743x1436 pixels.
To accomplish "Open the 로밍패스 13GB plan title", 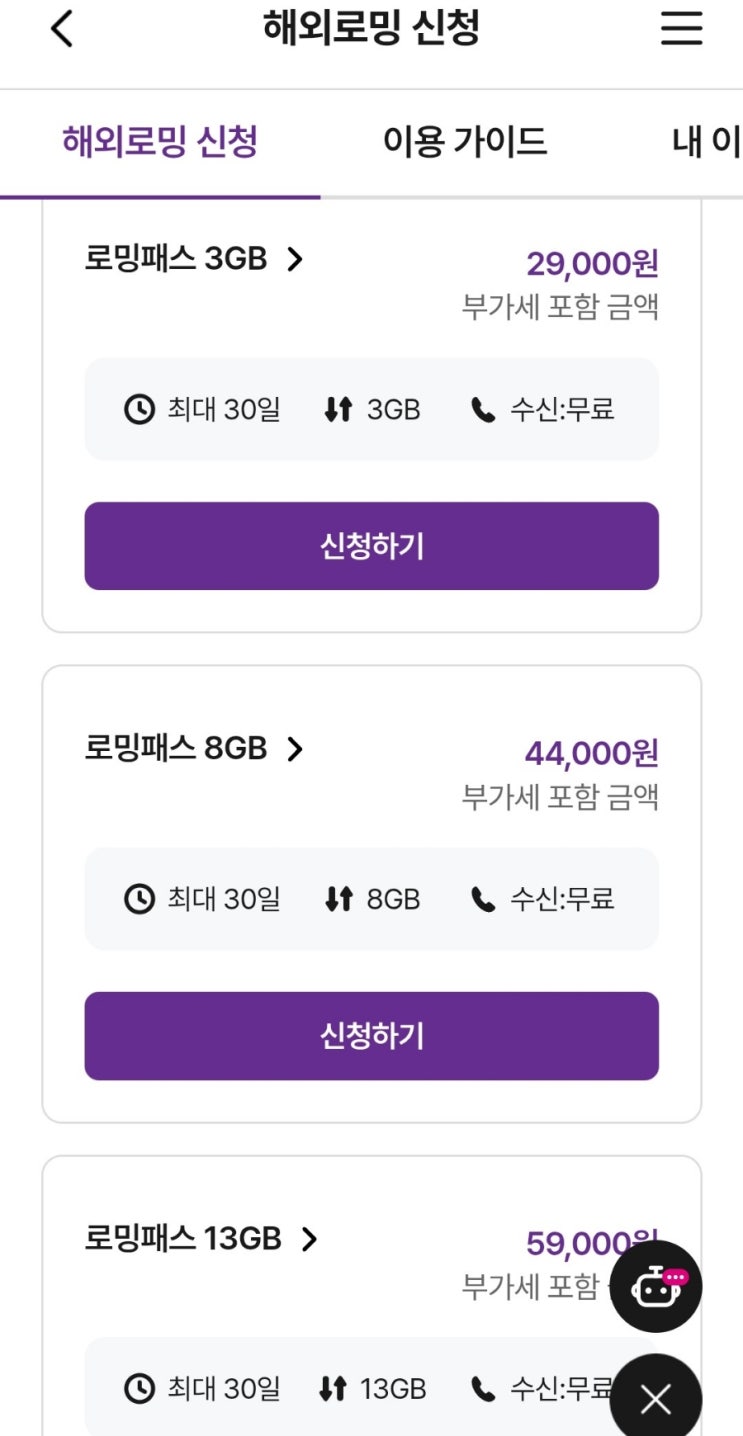I will 183,1239.
